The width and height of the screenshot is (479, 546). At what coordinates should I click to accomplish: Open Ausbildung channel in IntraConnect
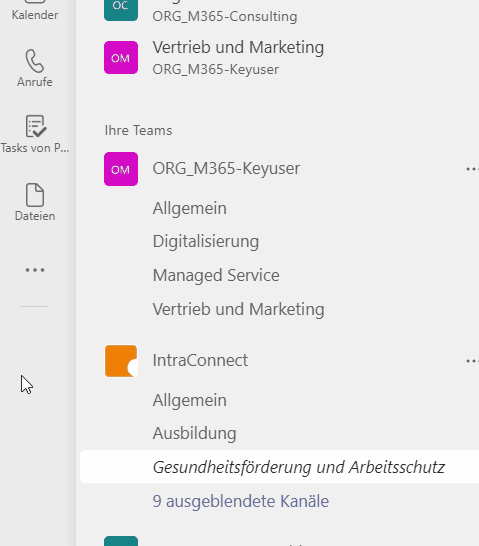[195, 434]
